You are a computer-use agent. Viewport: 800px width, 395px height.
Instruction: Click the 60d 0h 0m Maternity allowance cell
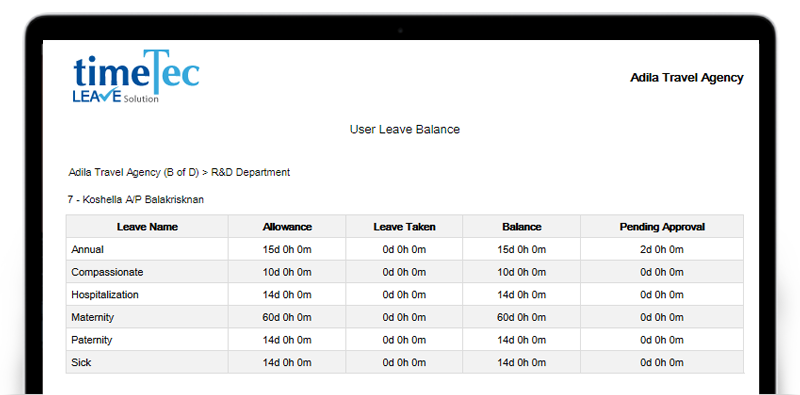287,317
